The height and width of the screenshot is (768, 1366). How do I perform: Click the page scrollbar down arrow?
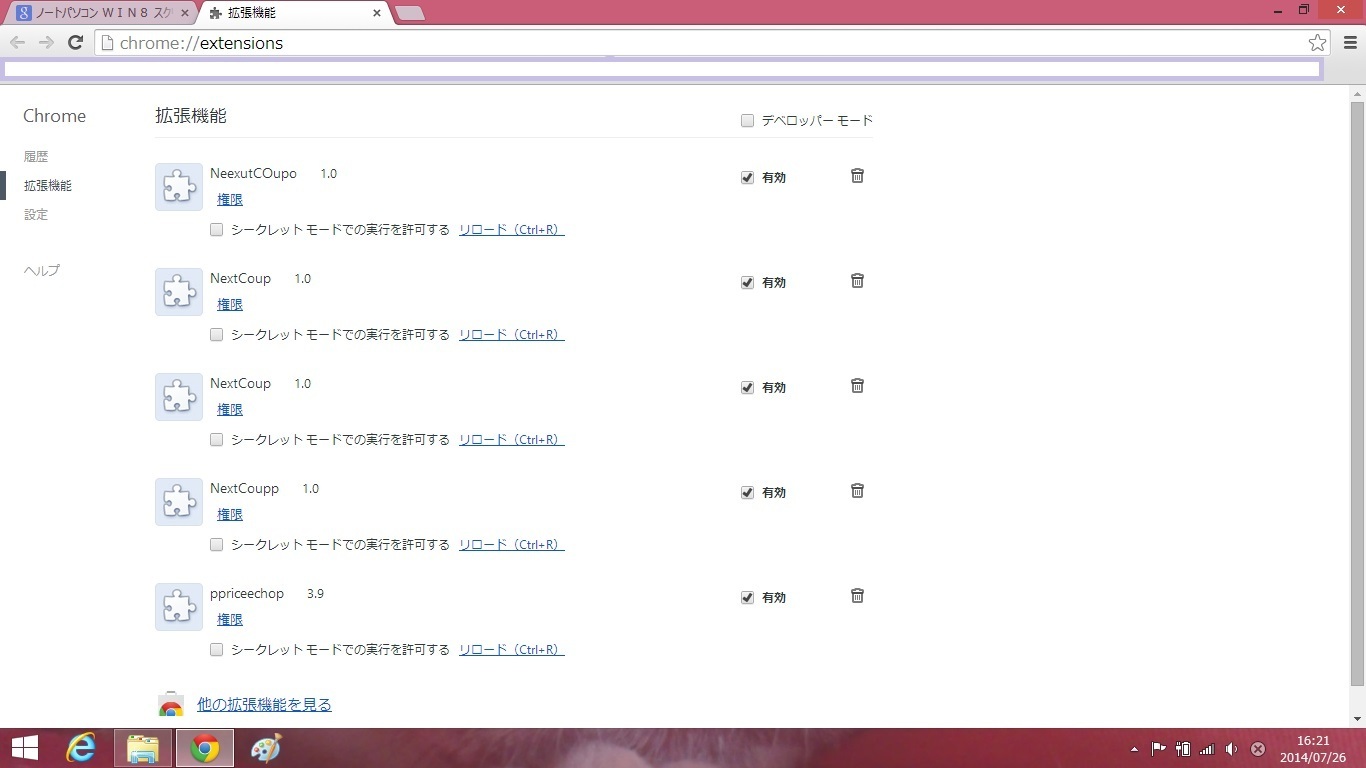point(1357,719)
